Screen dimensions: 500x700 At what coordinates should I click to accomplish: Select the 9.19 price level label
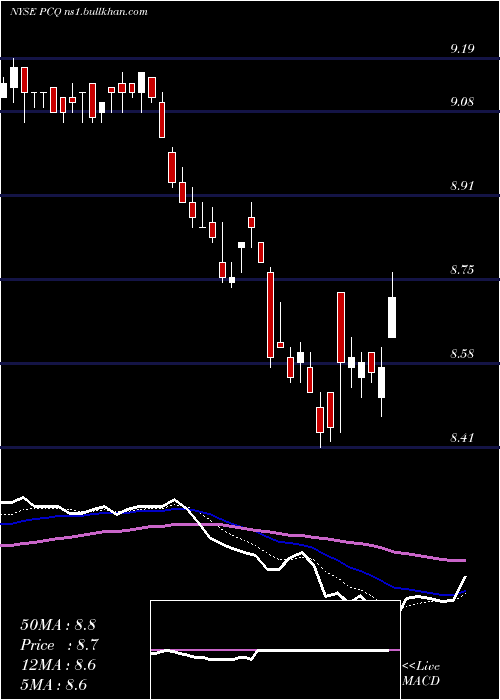click(461, 49)
